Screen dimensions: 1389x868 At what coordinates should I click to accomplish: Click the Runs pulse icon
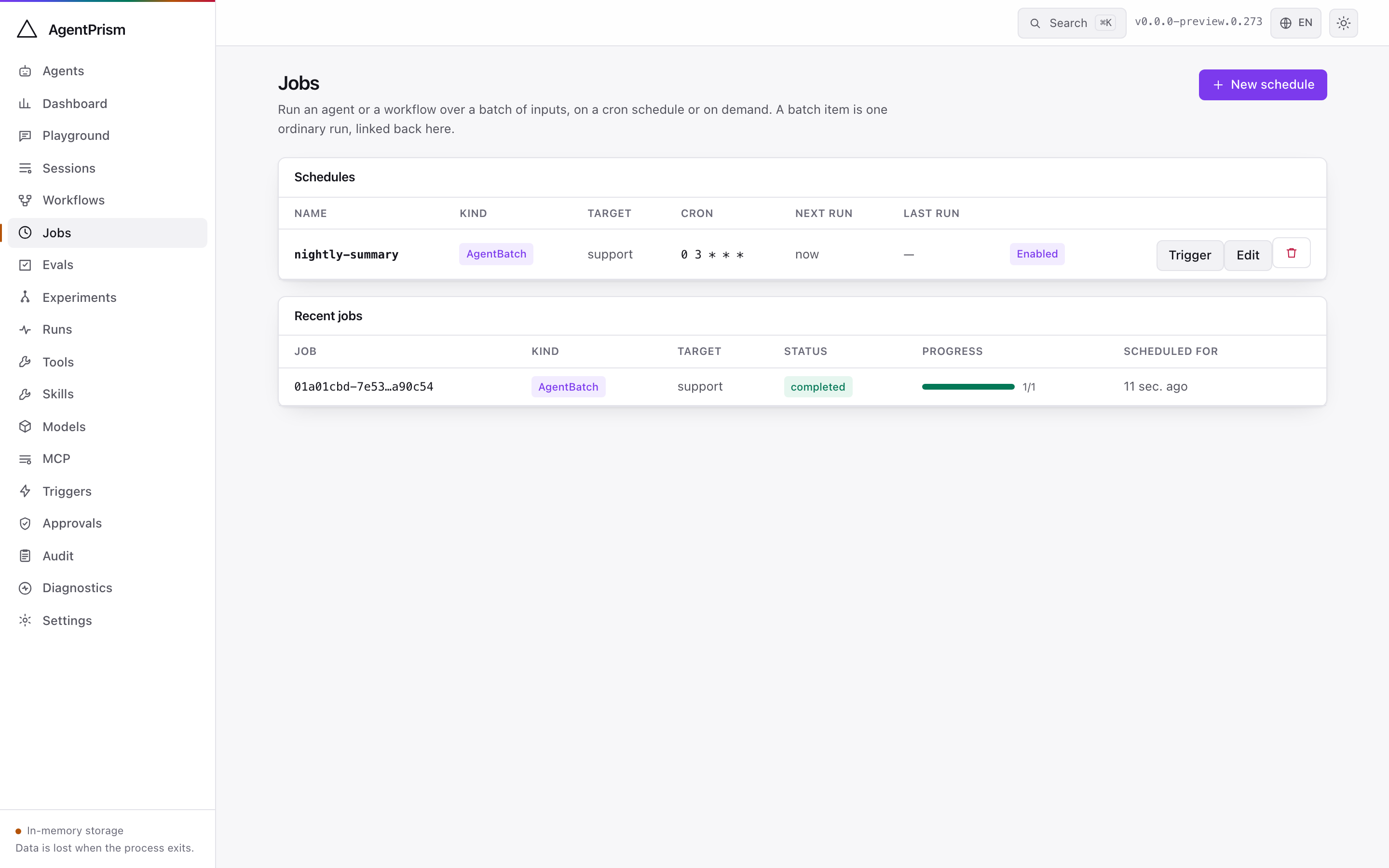pyautogui.click(x=25, y=329)
